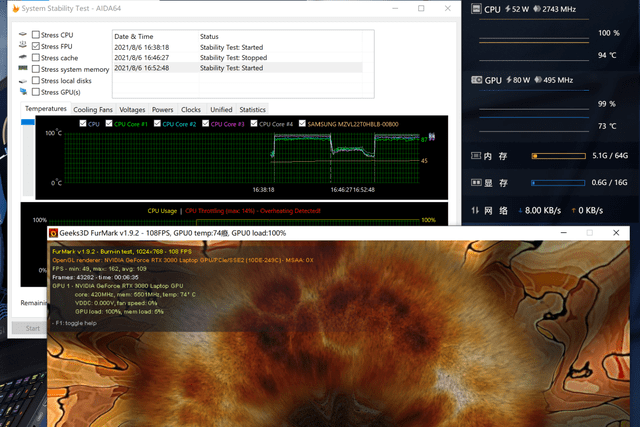Click the Stress cache icon
Screen dimensions: 640x427
click(23, 57)
